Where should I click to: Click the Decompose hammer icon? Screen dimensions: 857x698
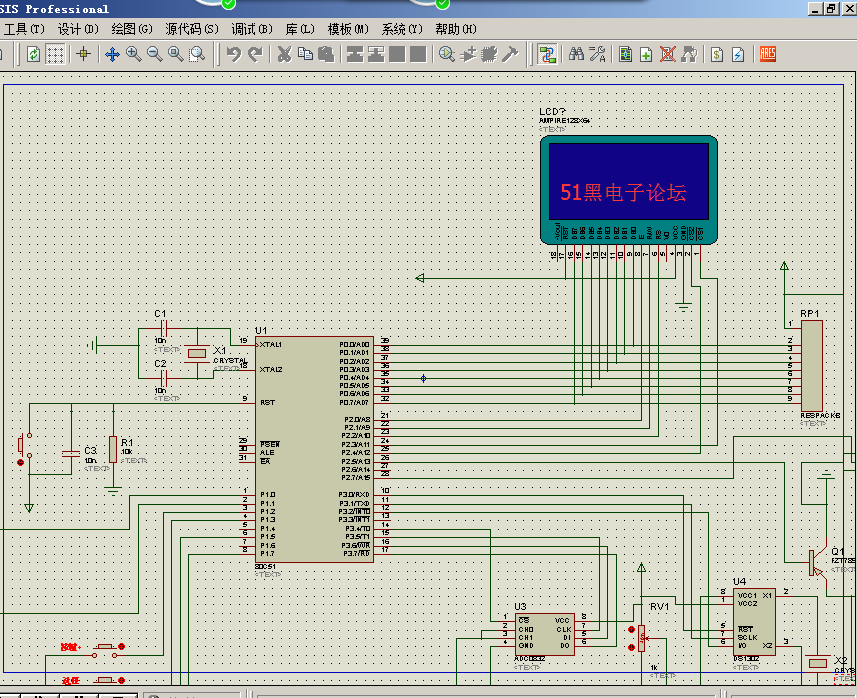[510, 54]
